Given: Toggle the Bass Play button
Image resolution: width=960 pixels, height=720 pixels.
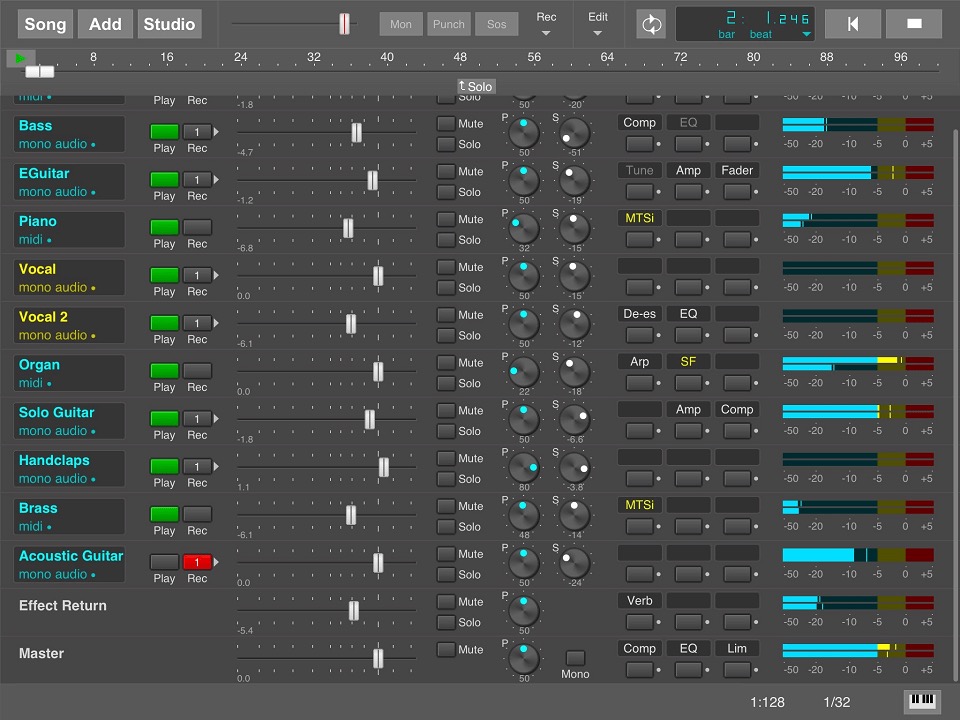Looking at the screenshot, I should click(165, 132).
